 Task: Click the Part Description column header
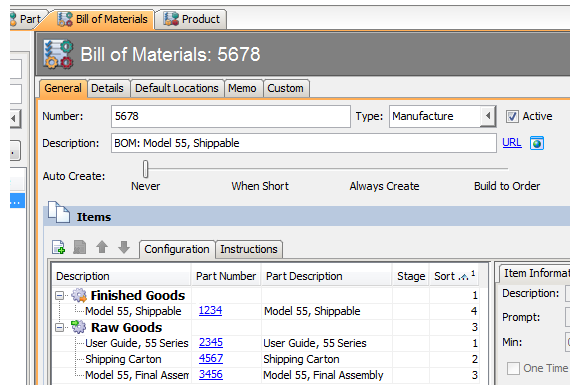[327, 276]
